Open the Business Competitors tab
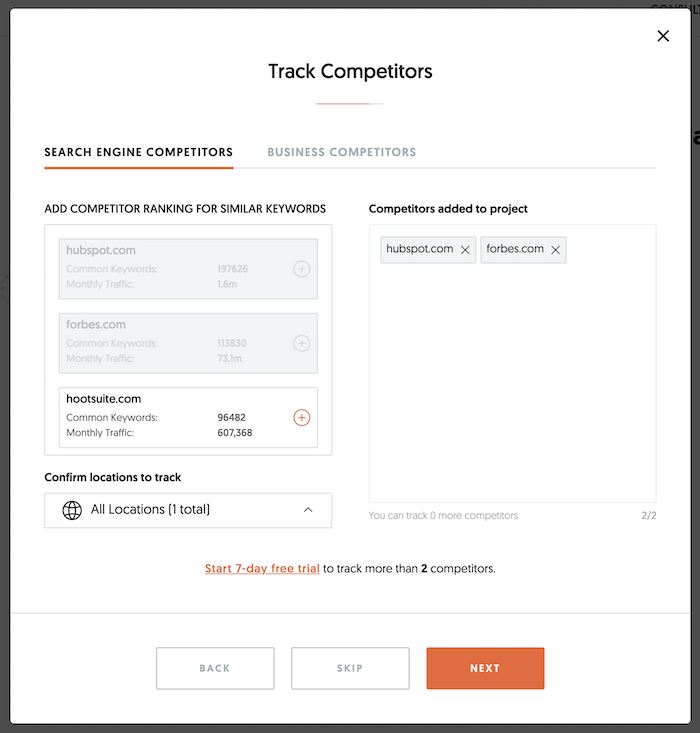Screen dimensions: 700x733 [x=342, y=153]
